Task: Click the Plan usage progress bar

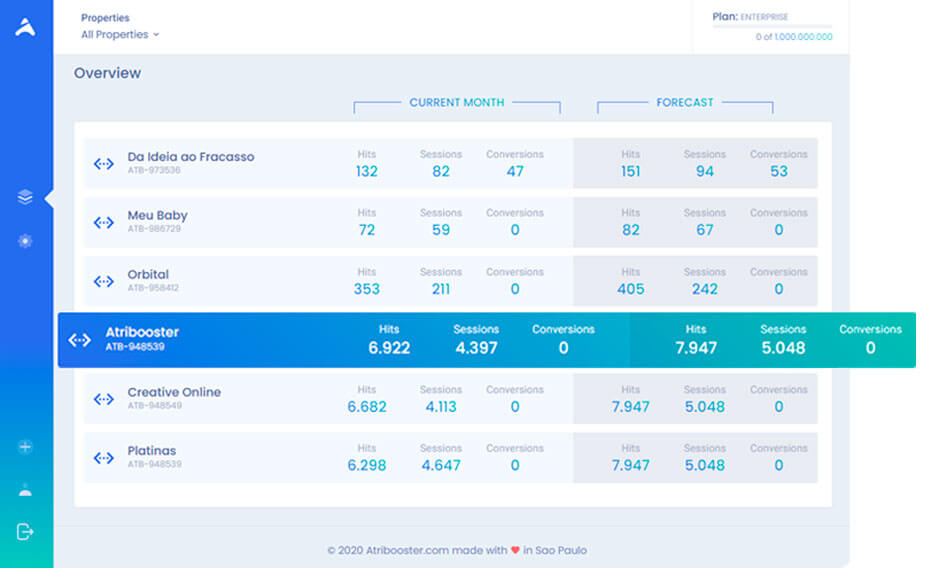Action: click(771, 26)
